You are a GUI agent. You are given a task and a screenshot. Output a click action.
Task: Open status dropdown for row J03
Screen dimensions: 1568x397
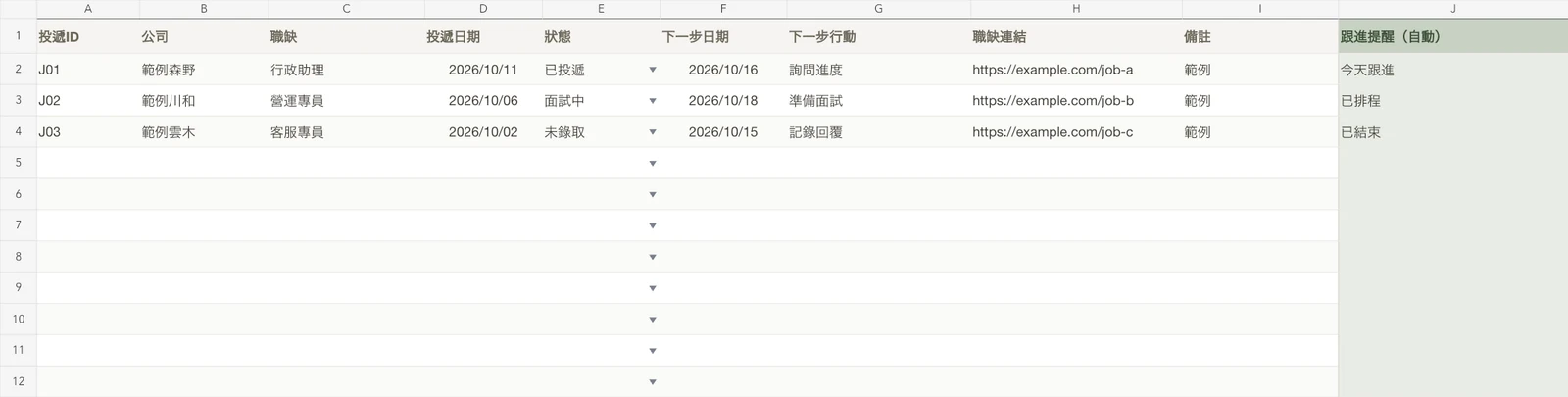click(653, 132)
